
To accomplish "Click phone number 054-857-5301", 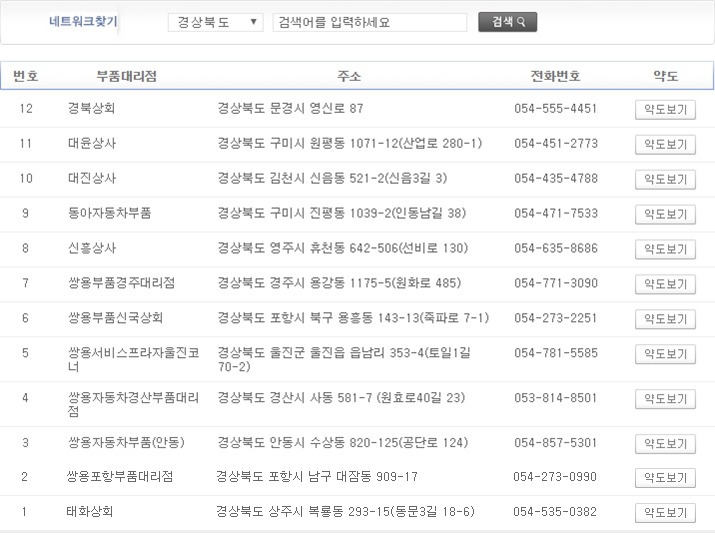I will coord(555,442).
